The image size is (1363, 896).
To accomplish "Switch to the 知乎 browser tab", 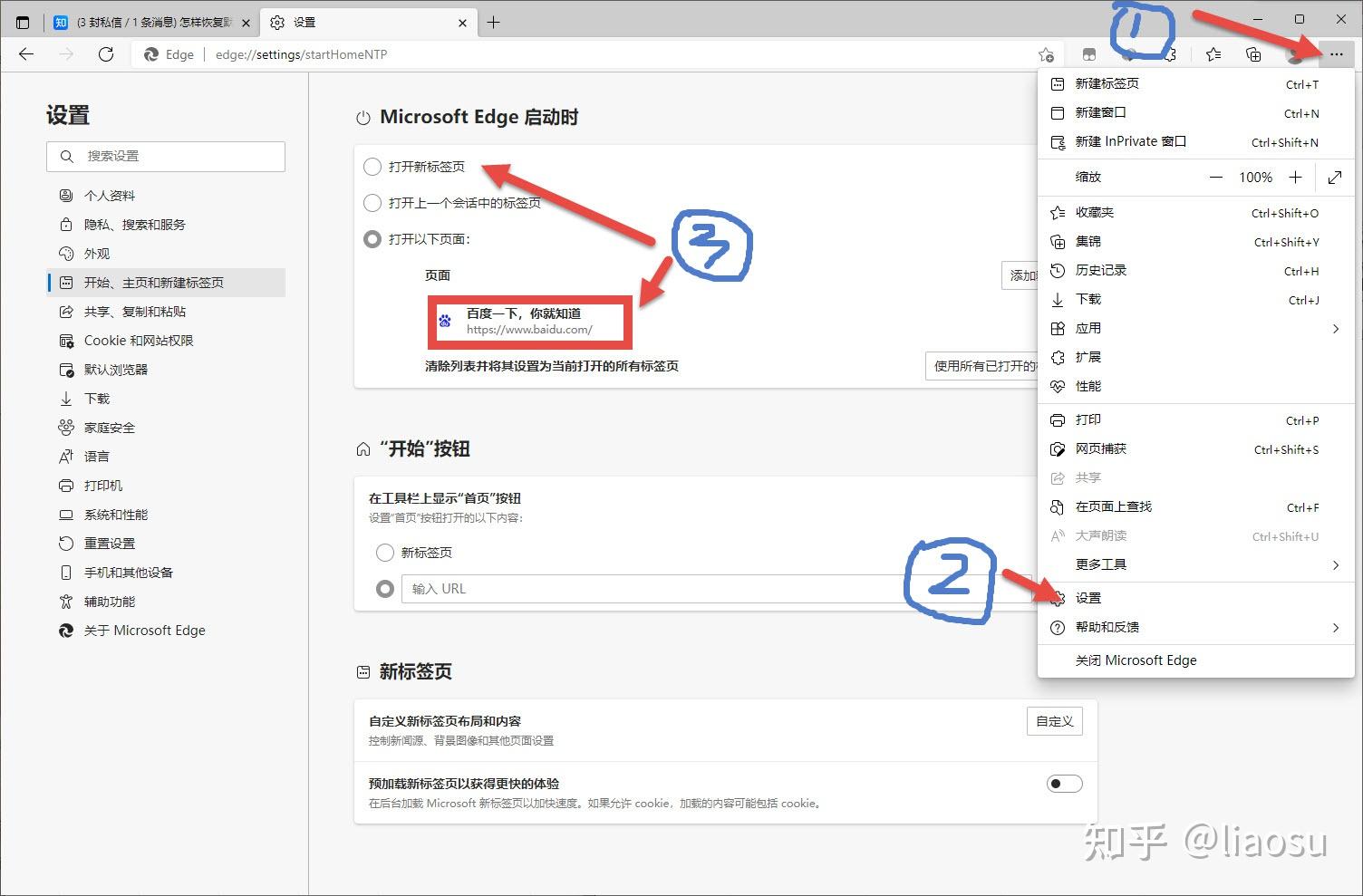I will point(151,23).
